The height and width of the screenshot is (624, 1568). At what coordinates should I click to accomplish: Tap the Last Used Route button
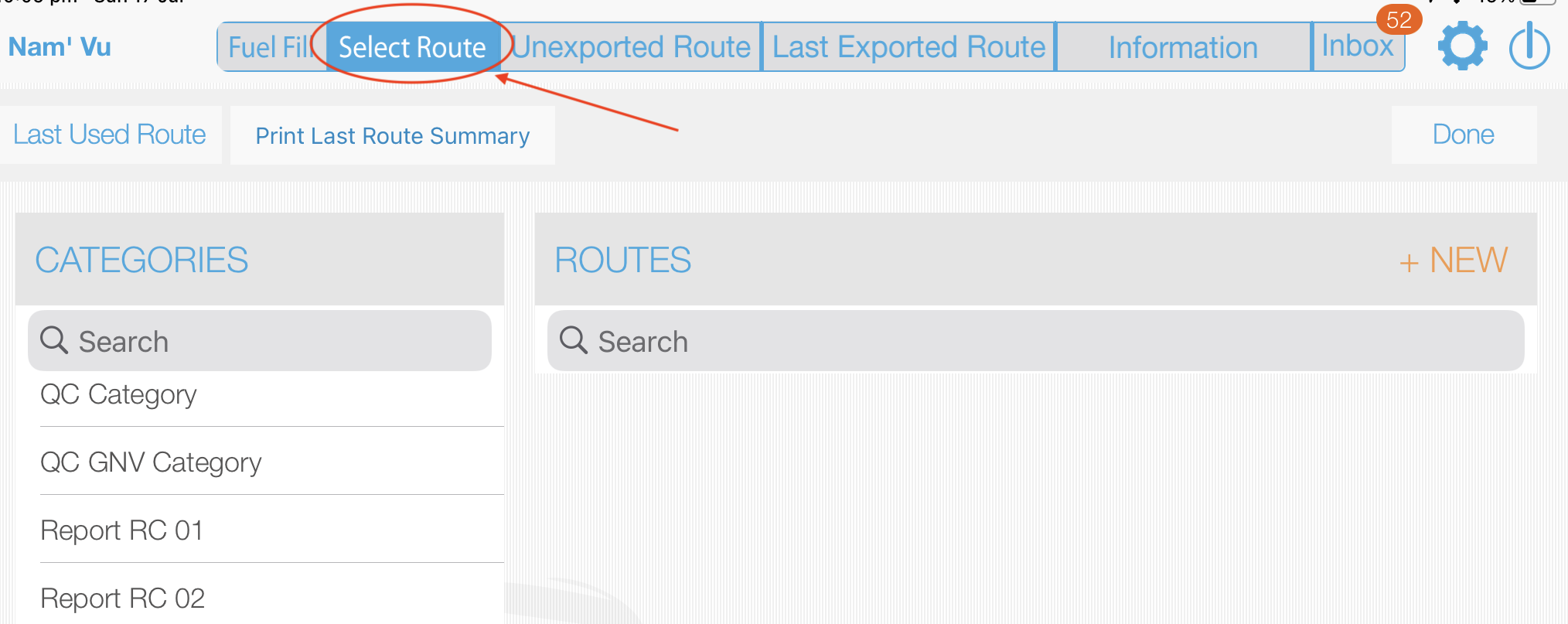pos(108,134)
